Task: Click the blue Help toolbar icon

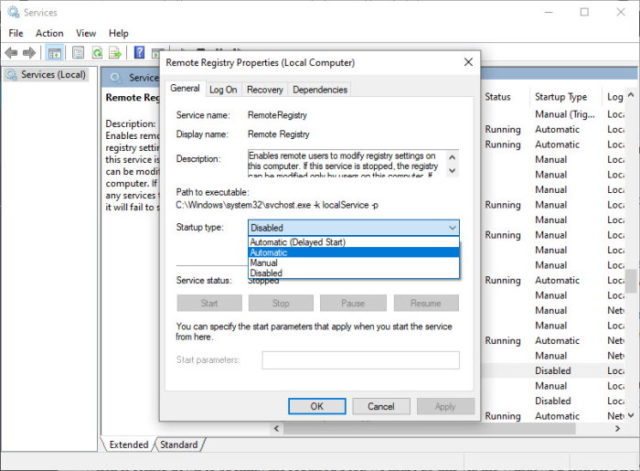Action: coord(140,52)
